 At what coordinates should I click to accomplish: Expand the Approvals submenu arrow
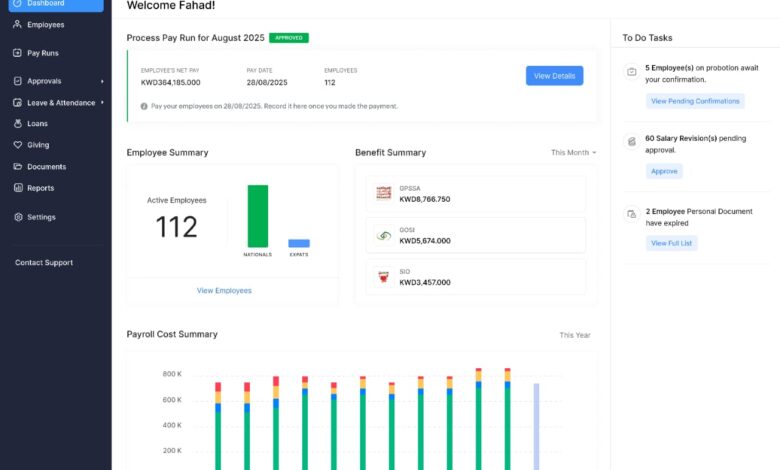[102, 81]
